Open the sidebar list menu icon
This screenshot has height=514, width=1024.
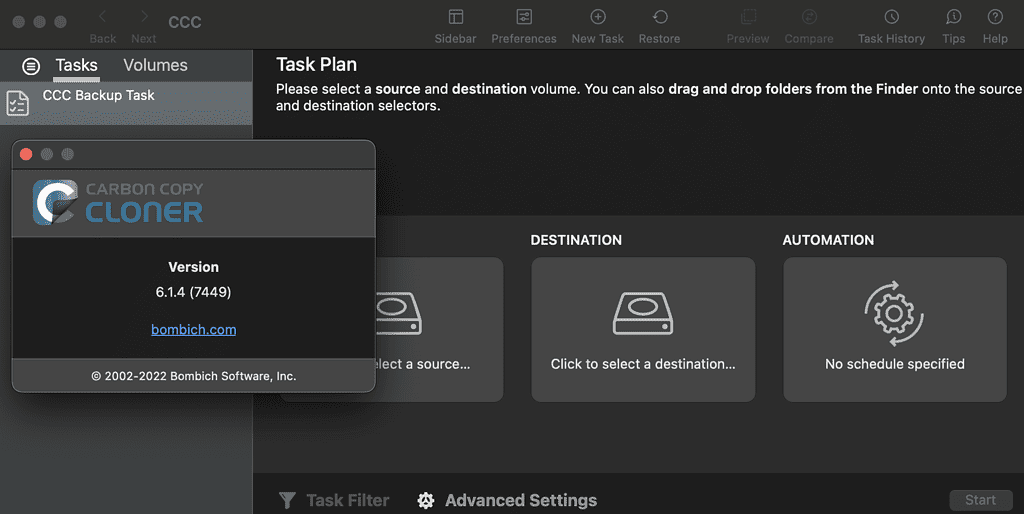(x=31, y=66)
